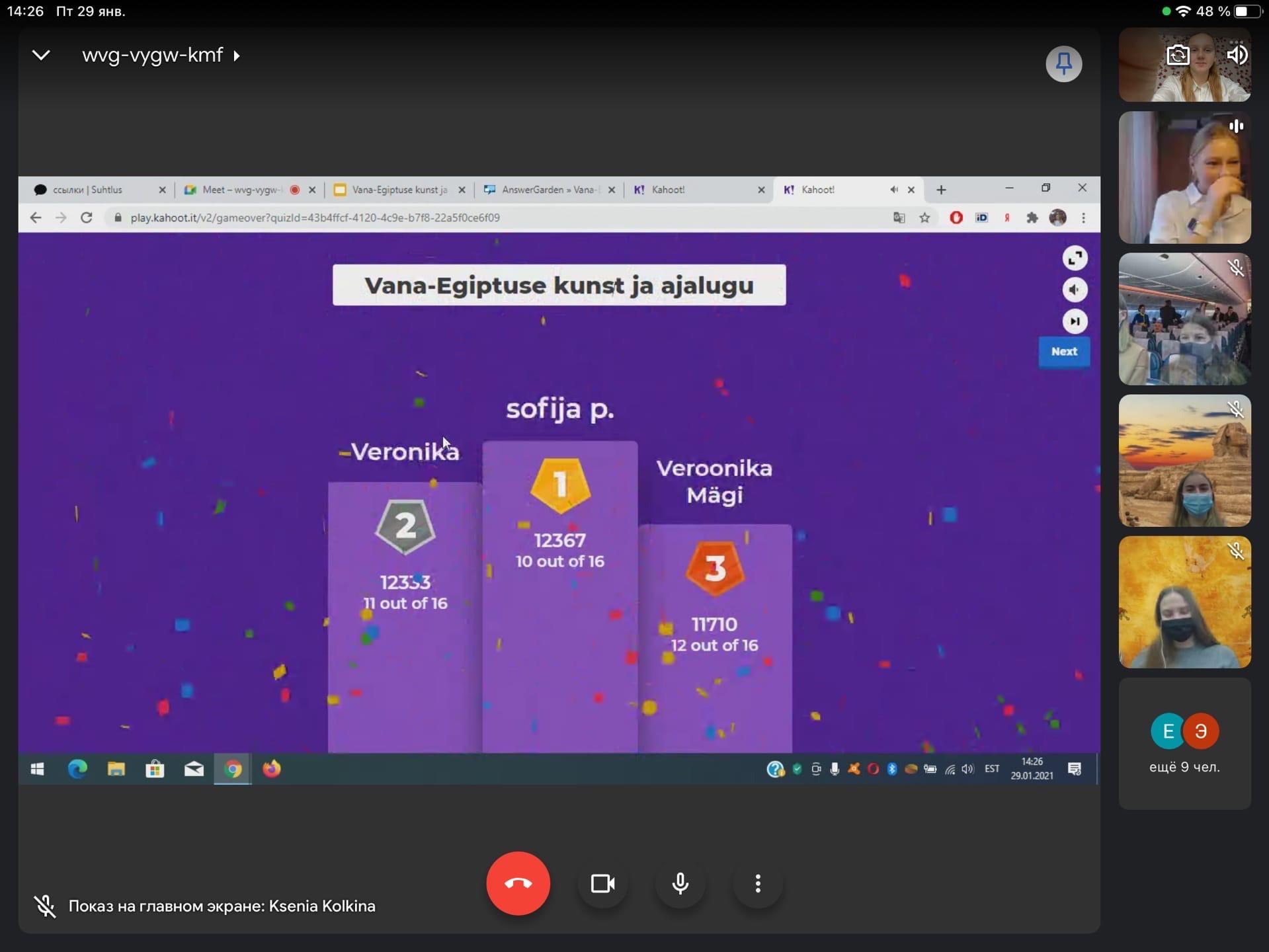Select the participant thumbnail with Sphinx background
This screenshot has height=952, width=1269.
point(1184,461)
